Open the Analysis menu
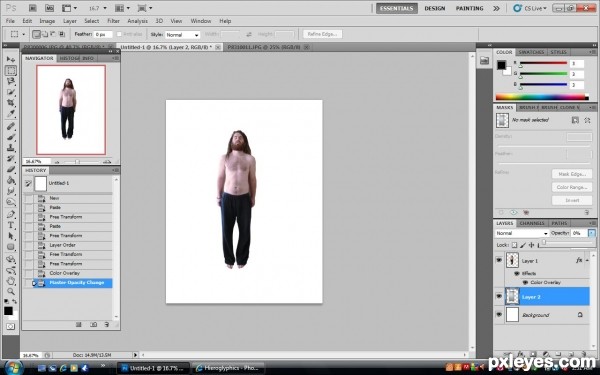 click(x=137, y=21)
